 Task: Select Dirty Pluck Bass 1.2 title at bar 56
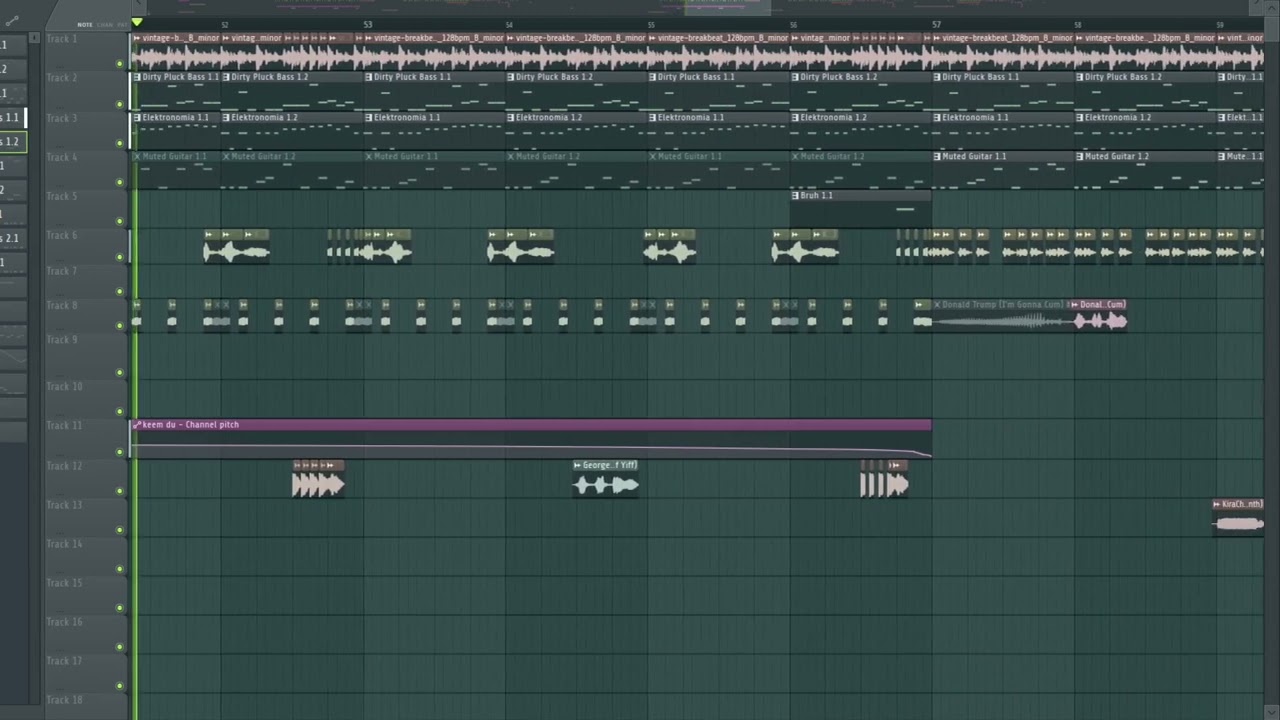coord(839,77)
